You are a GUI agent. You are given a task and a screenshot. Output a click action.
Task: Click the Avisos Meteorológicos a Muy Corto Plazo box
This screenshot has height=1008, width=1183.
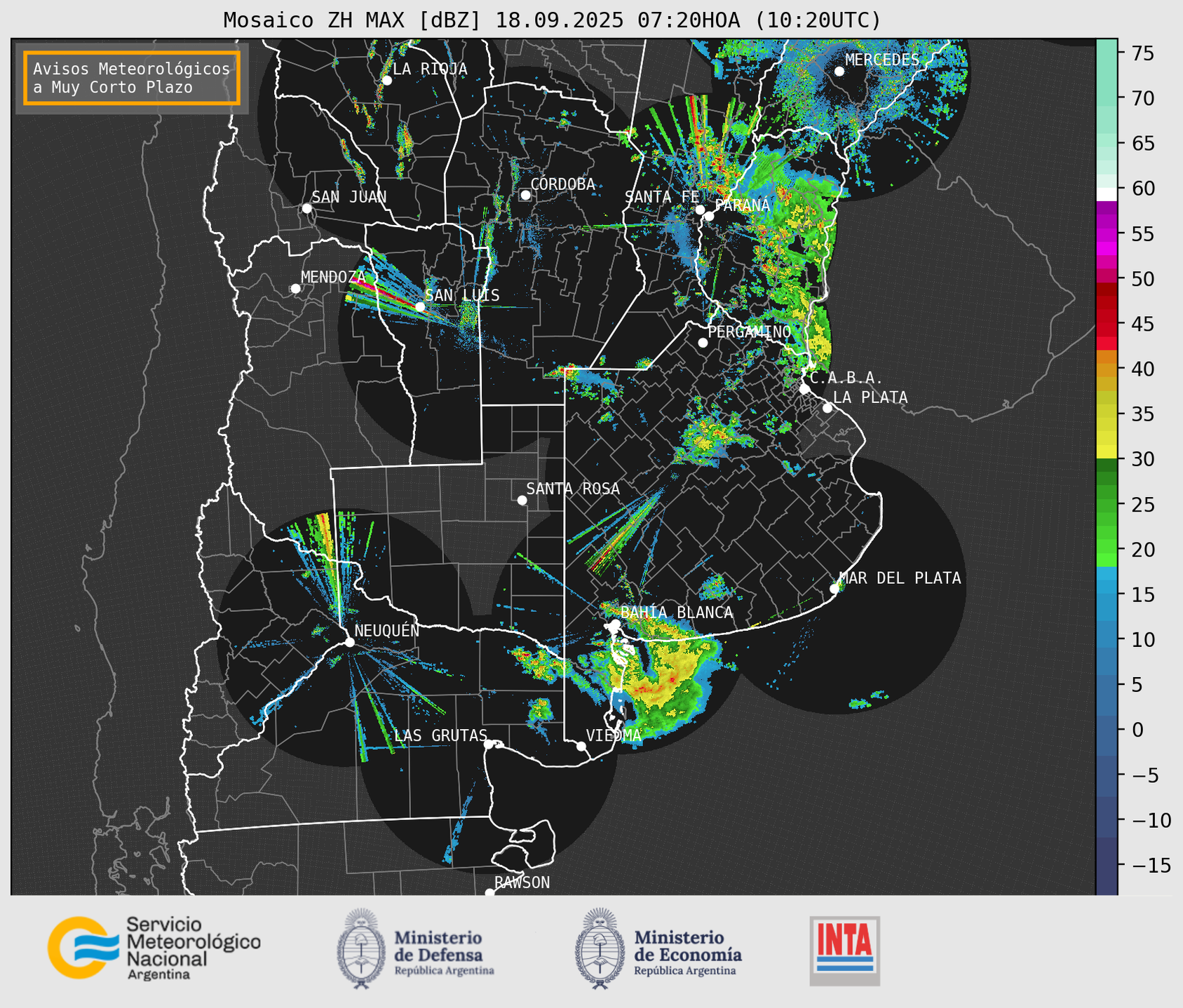[x=132, y=78]
